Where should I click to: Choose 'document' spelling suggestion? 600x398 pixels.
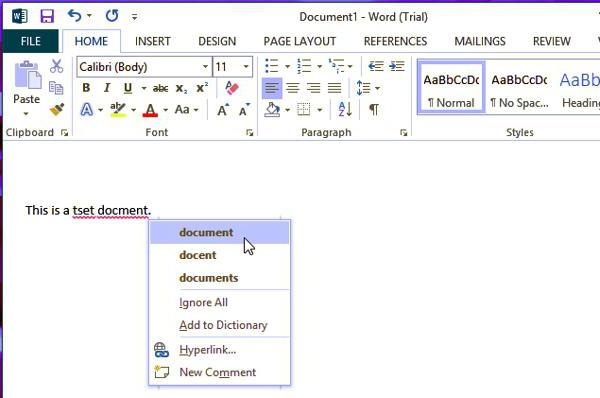point(220,233)
